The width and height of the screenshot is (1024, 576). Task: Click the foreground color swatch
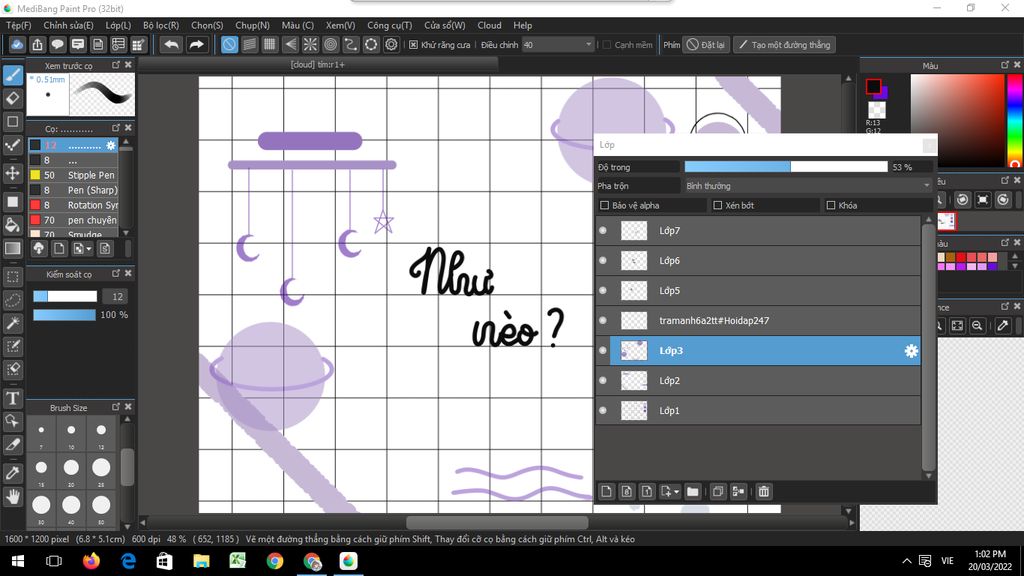point(873,86)
